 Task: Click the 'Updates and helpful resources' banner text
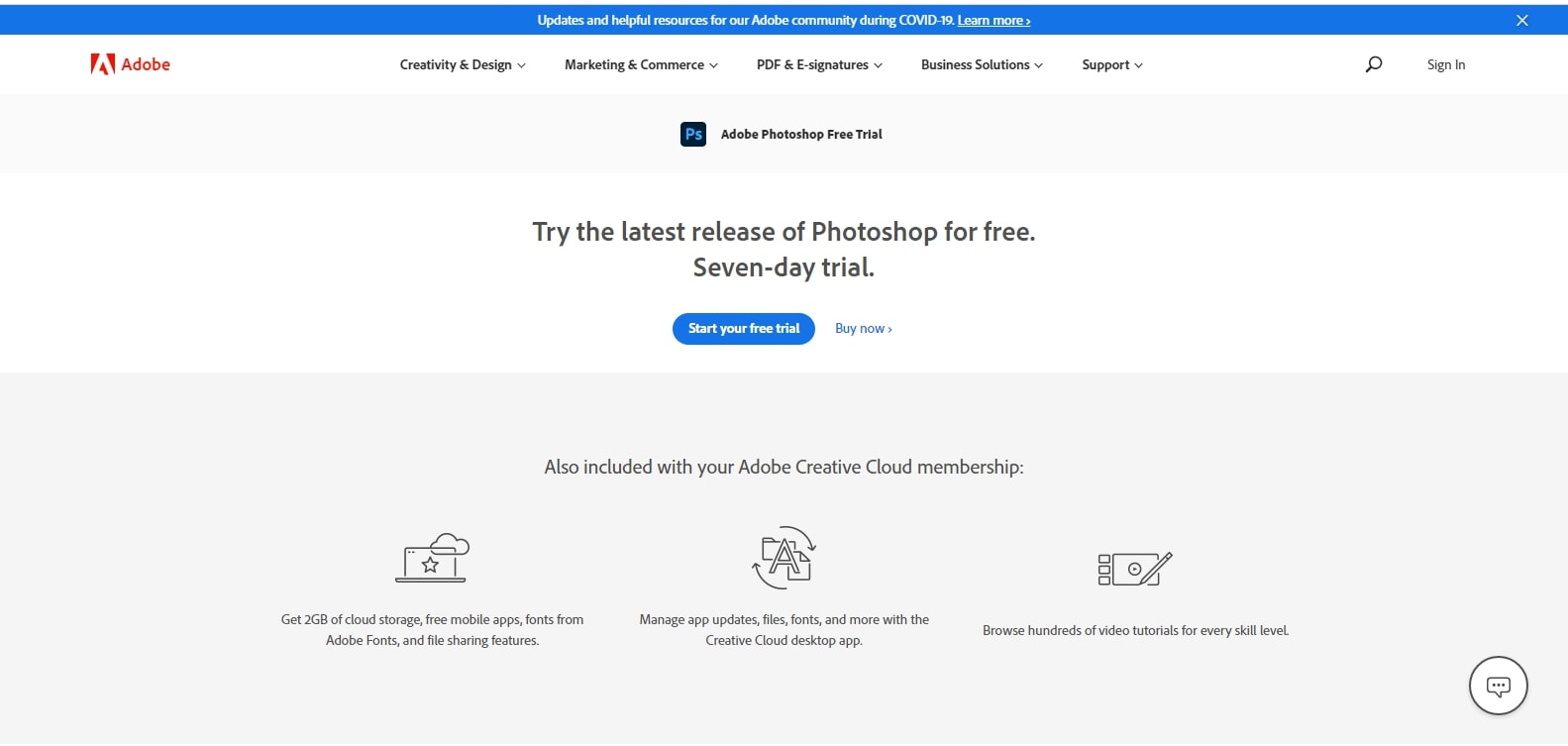click(746, 20)
